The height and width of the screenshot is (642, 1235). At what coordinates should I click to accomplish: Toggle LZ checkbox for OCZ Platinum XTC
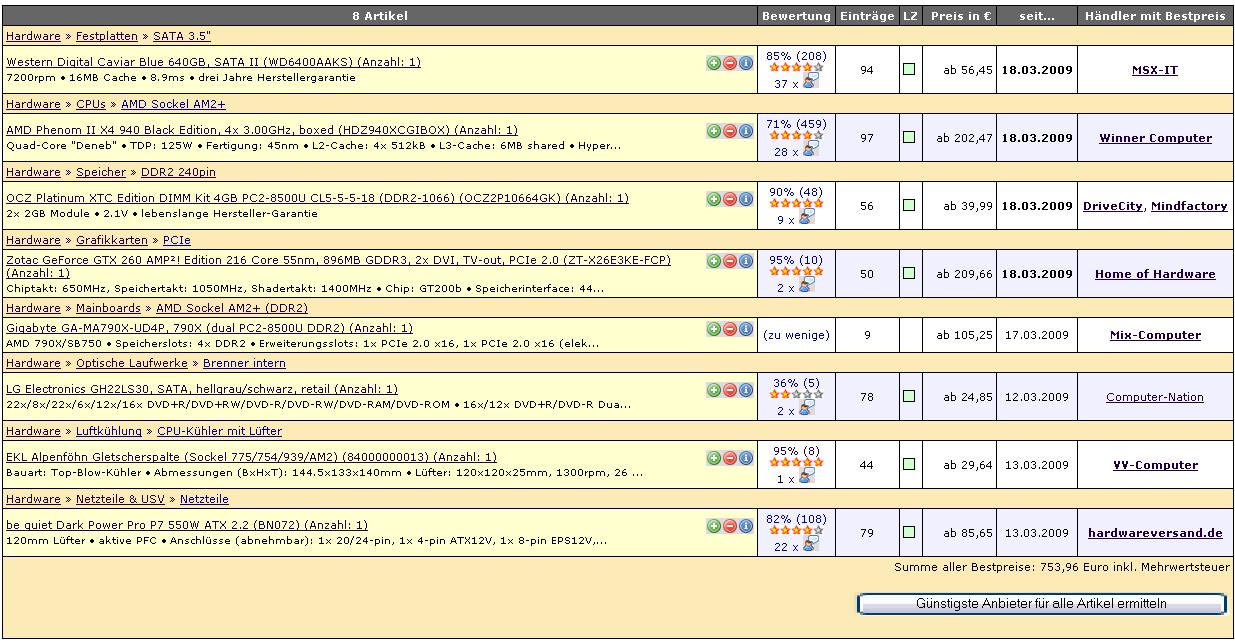pos(909,206)
